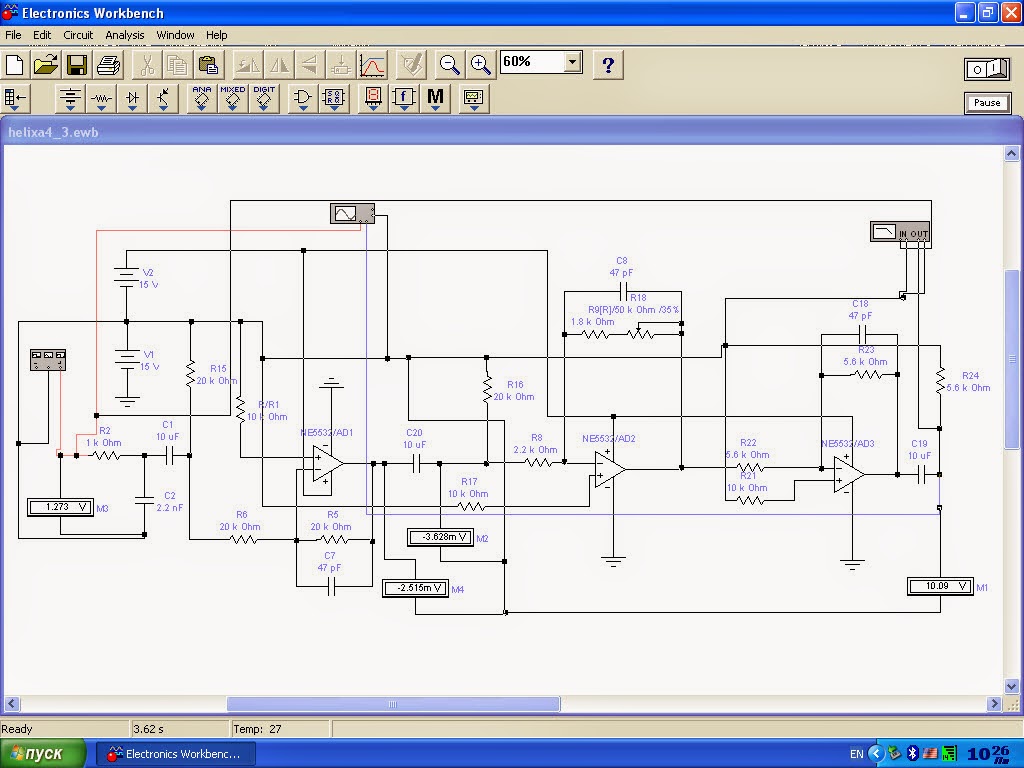
Task: Click the Zoom Out magnifier icon
Action: (x=450, y=65)
